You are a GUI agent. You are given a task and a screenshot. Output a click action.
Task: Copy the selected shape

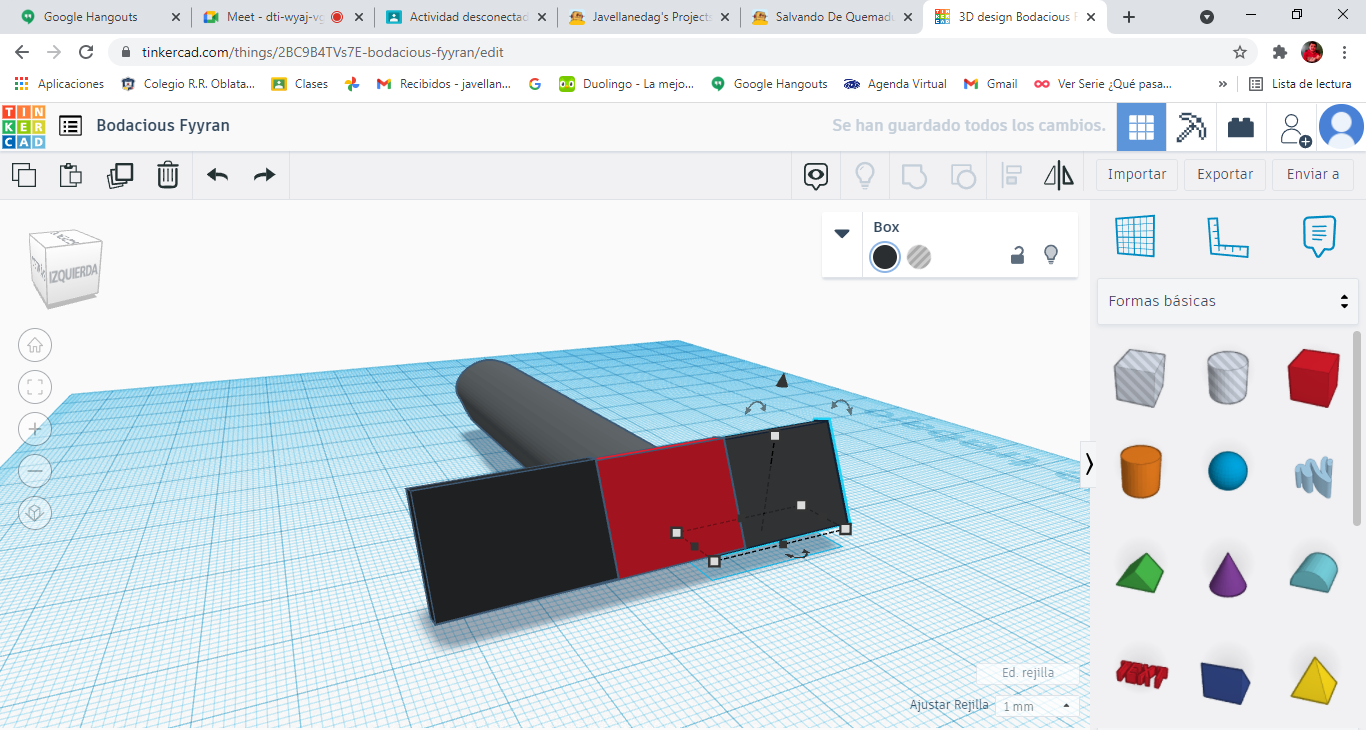coord(24,175)
